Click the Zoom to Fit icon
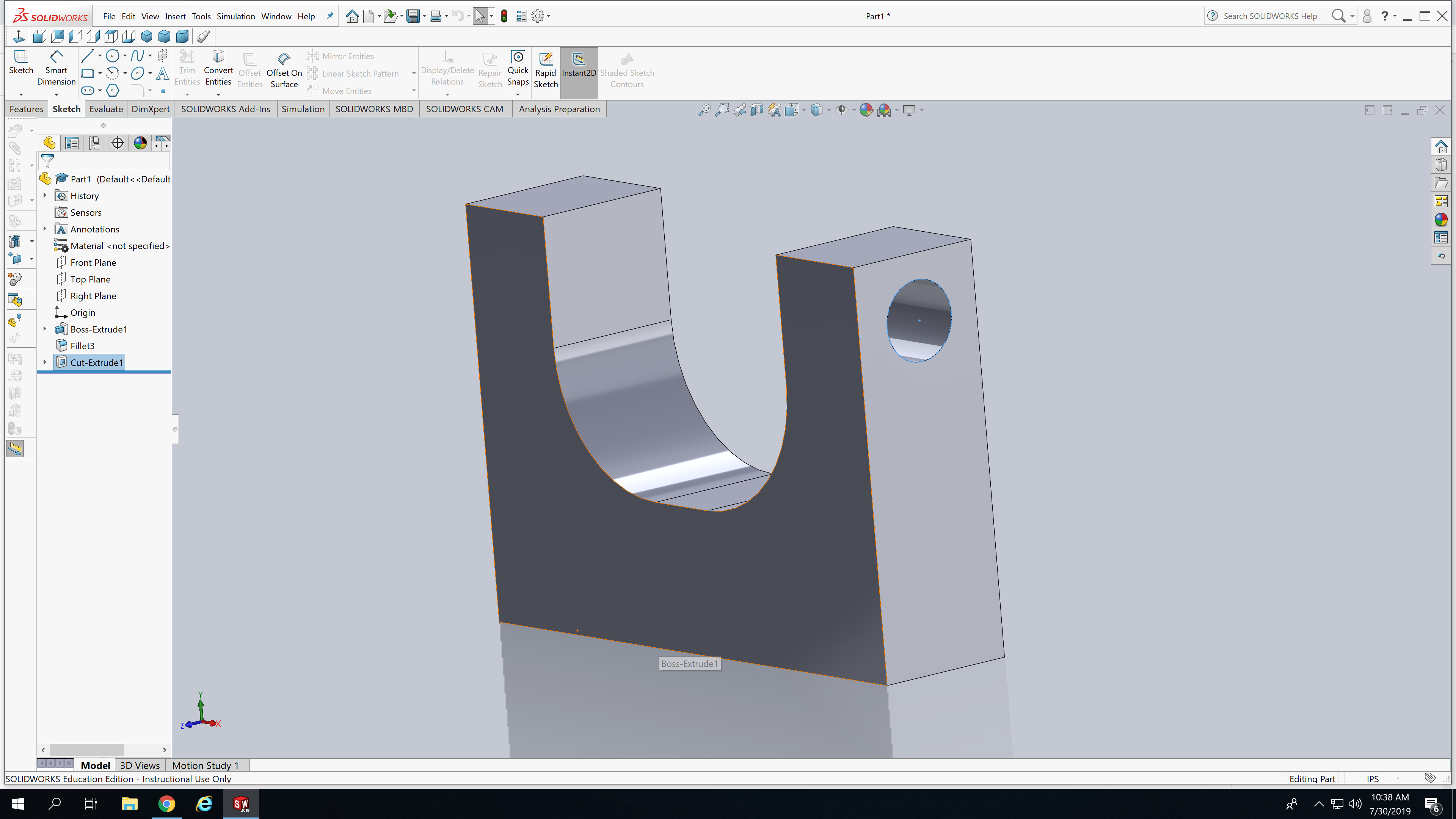Screen dimensions: 1456x819 pyautogui.click(x=704, y=110)
